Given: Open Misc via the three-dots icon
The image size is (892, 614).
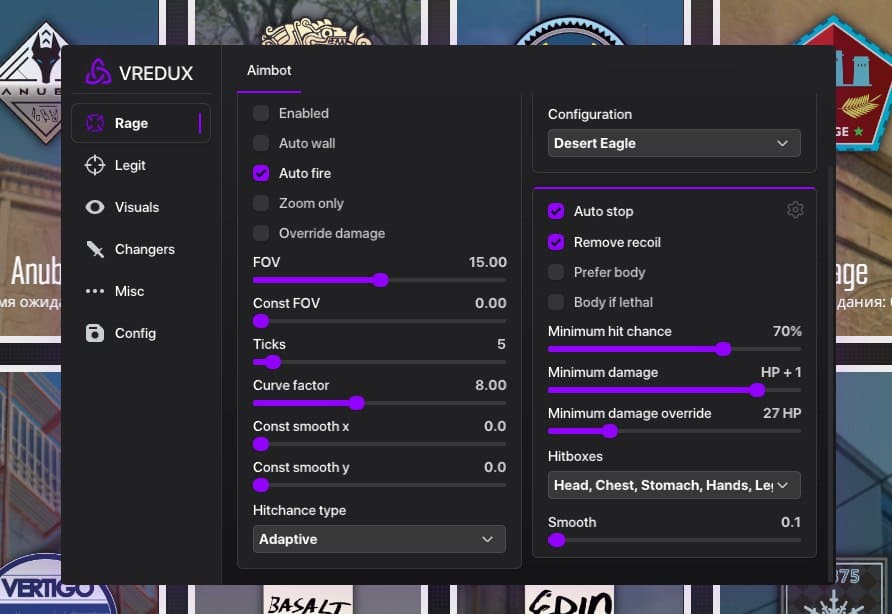Looking at the screenshot, I should (95, 291).
